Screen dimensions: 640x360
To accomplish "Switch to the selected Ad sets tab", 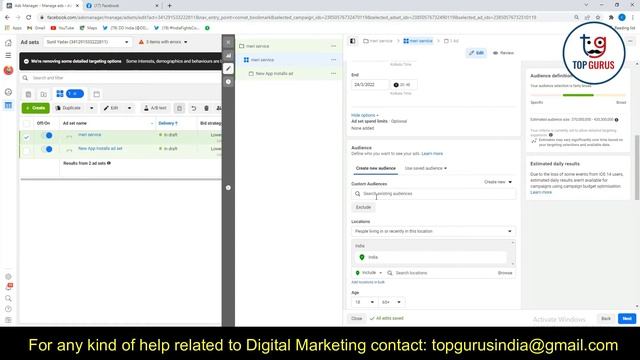I will point(70,94).
